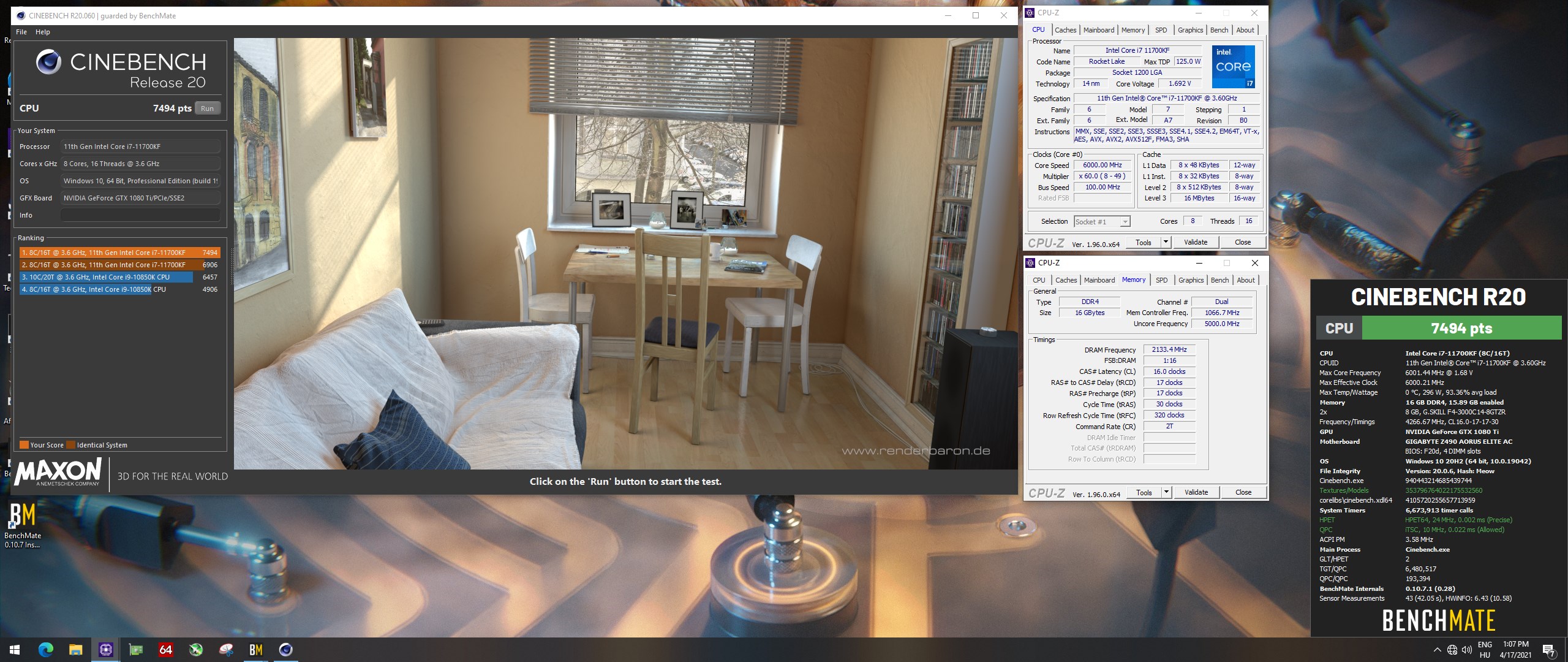The image size is (1568, 662).
Task: Click Run next to the CPU score
Action: pyautogui.click(x=208, y=108)
